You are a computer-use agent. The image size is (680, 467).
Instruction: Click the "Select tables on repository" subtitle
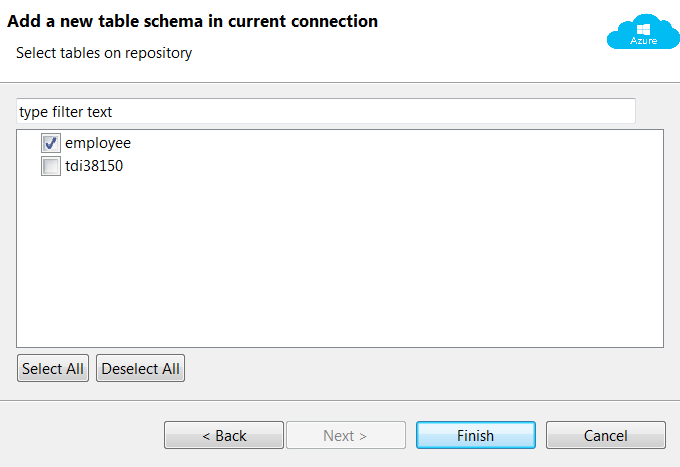[104, 53]
